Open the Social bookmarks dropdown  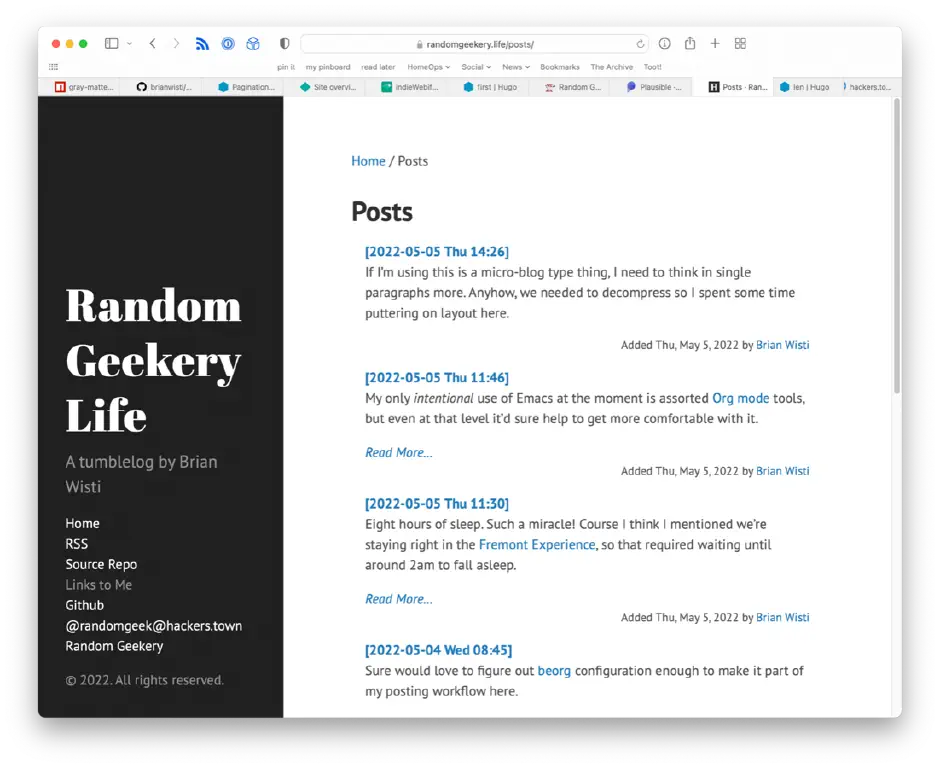[x=475, y=66]
